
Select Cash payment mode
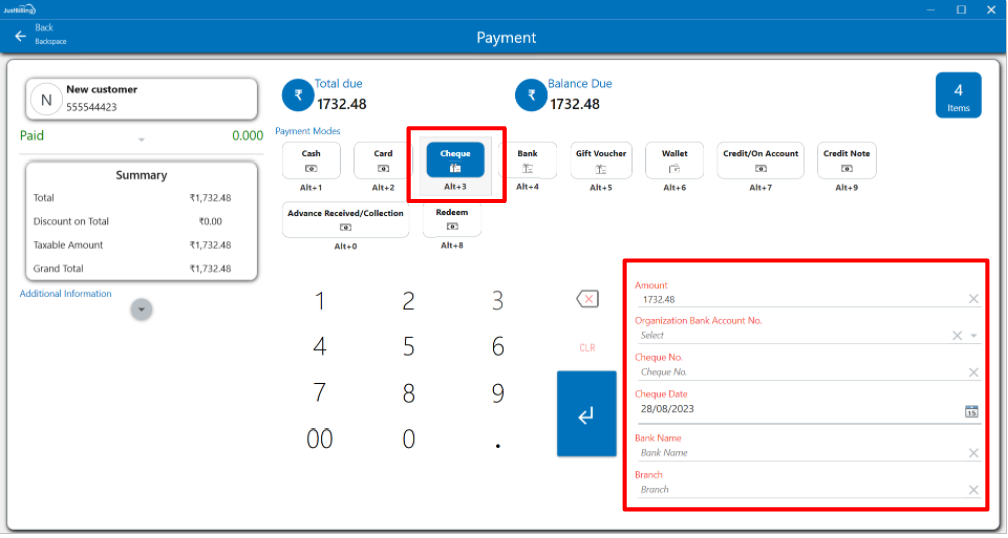coord(311,160)
